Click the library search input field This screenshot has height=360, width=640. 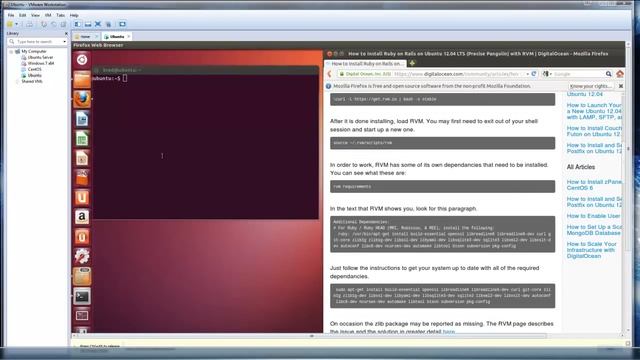pyautogui.click(x=37, y=42)
